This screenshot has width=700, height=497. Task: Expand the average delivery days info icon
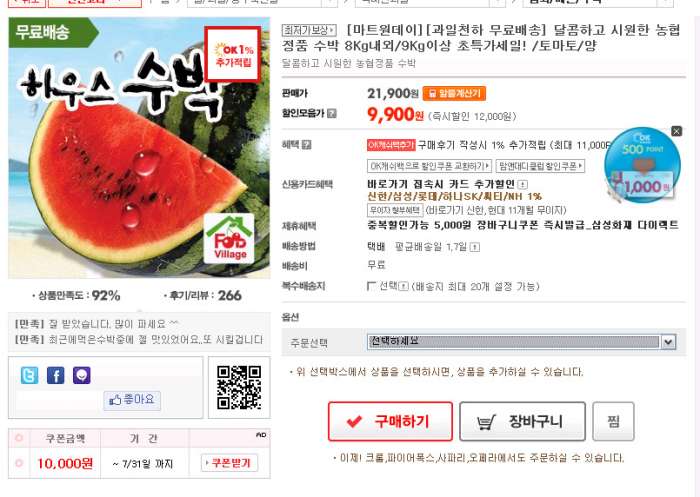475,246
